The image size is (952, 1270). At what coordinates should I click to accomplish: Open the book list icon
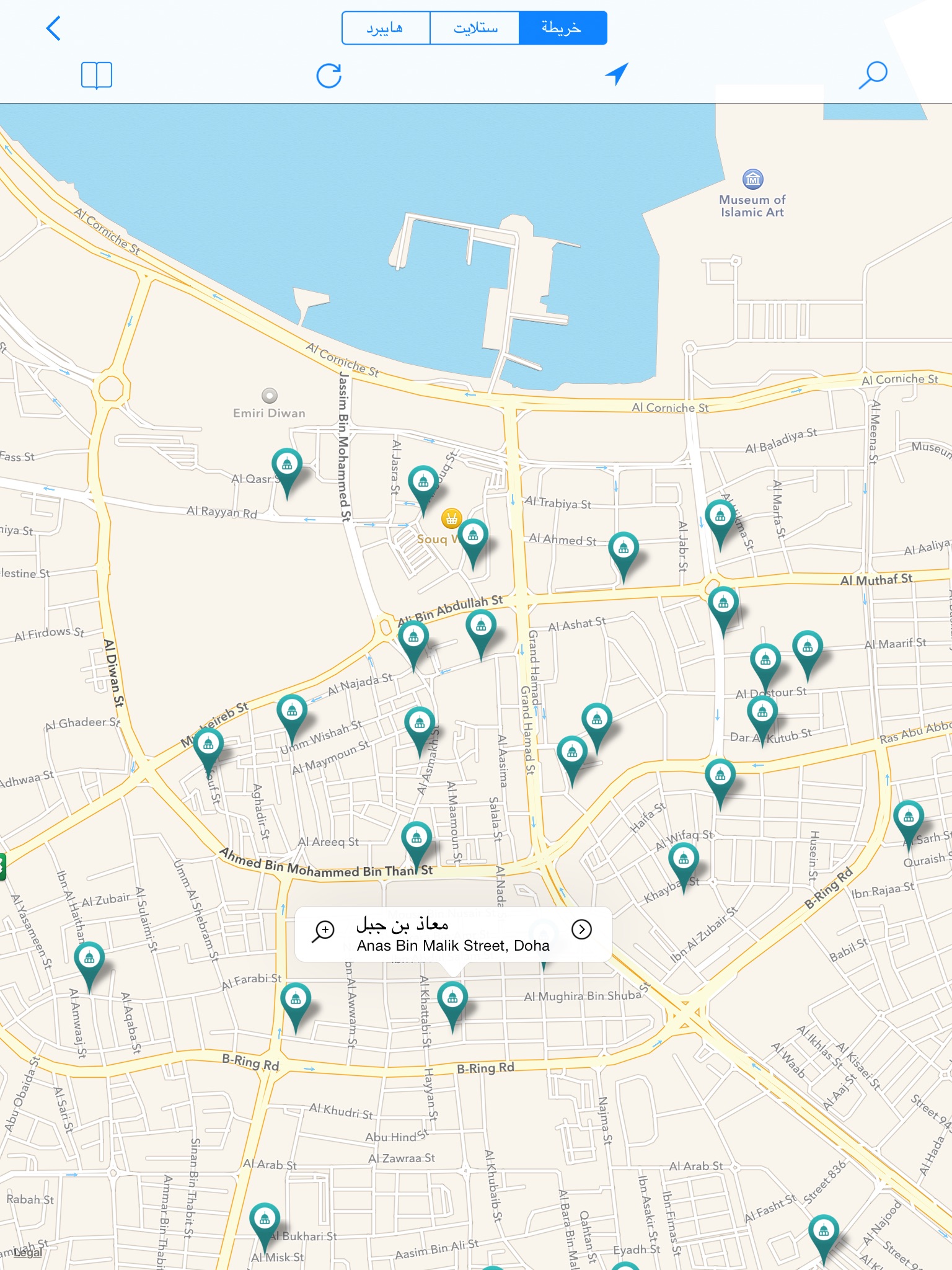point(97,76)
